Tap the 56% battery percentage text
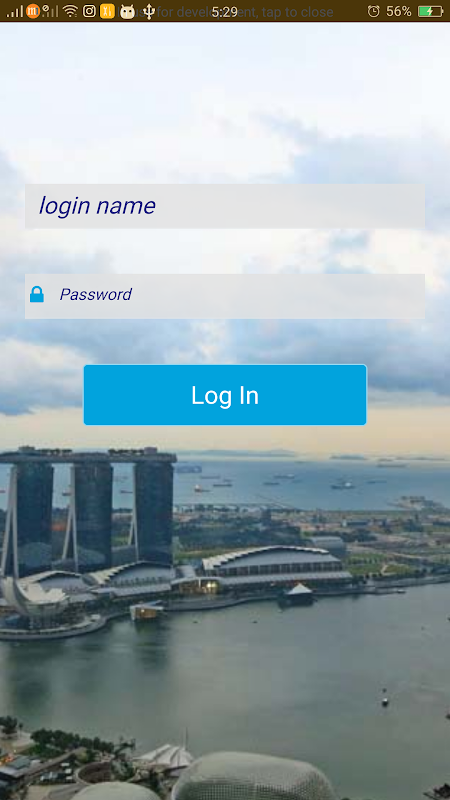The width and height of the screenshot is (450, 800). coord(398,11)
